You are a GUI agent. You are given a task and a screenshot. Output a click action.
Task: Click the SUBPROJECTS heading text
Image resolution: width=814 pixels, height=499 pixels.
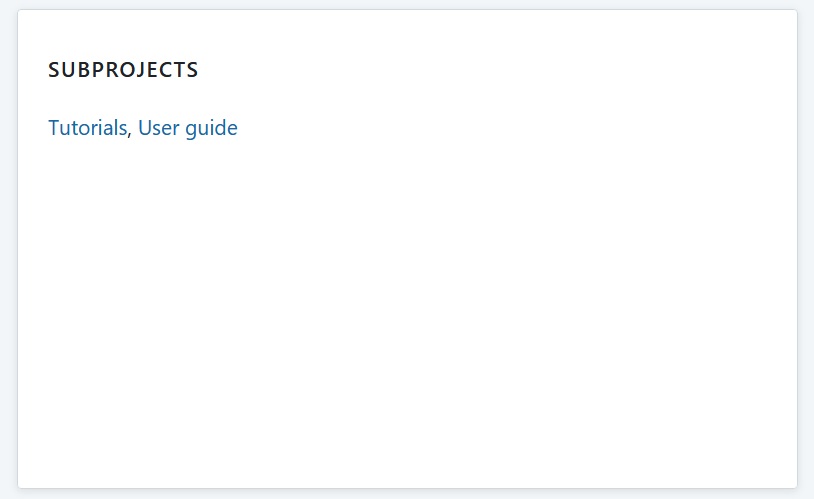123,70
